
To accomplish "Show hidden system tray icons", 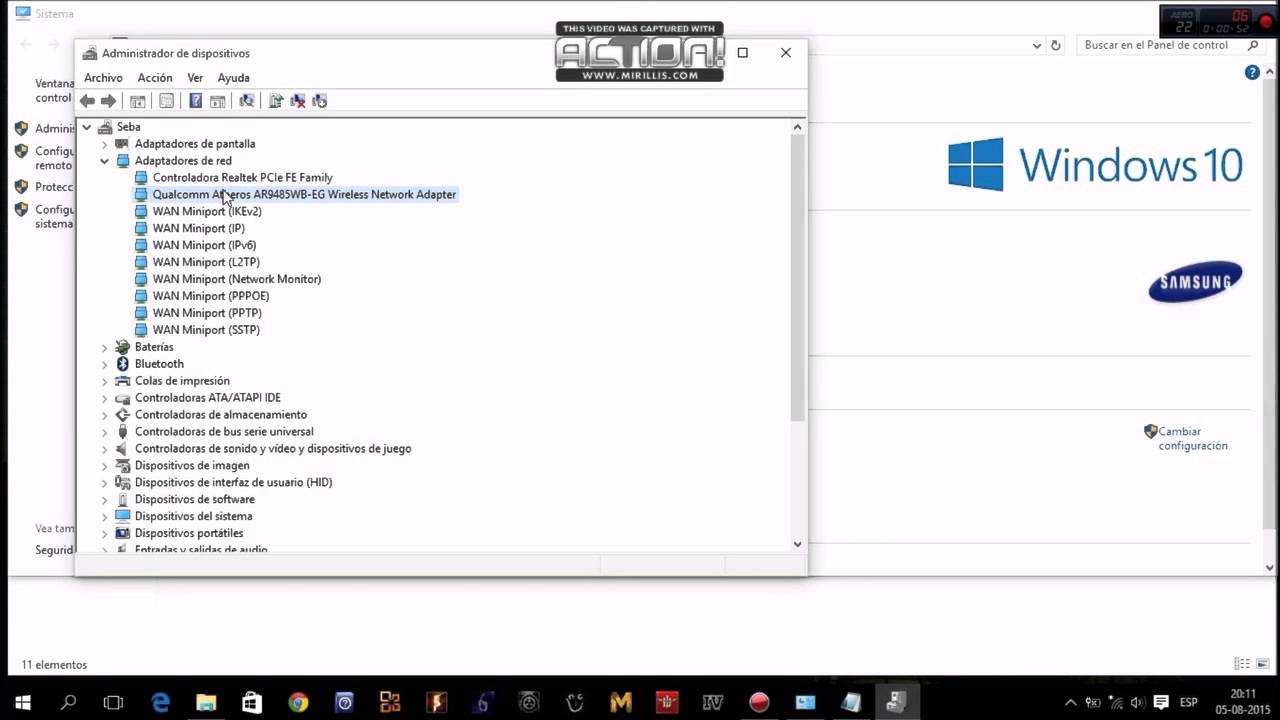I will point(1071,702).
